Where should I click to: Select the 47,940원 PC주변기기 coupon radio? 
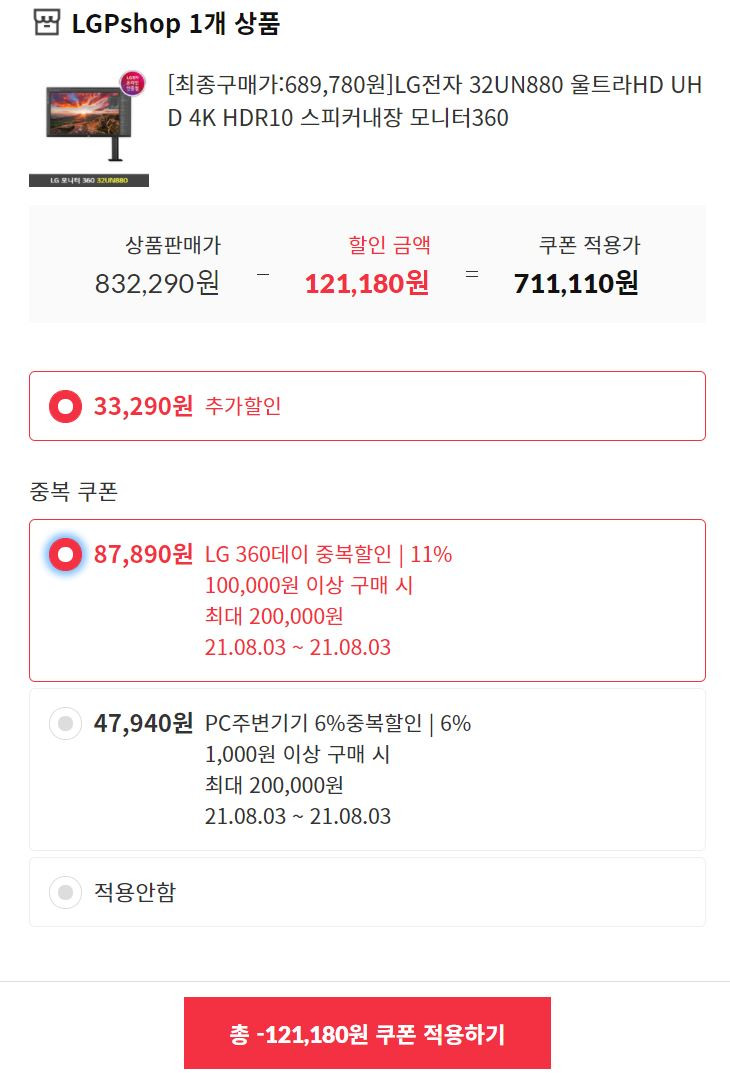point(66,723)
